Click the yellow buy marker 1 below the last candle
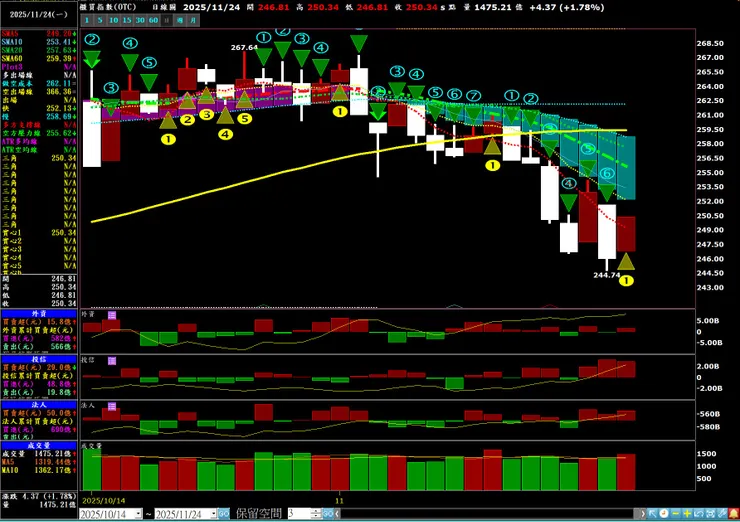 coord(626,281)
